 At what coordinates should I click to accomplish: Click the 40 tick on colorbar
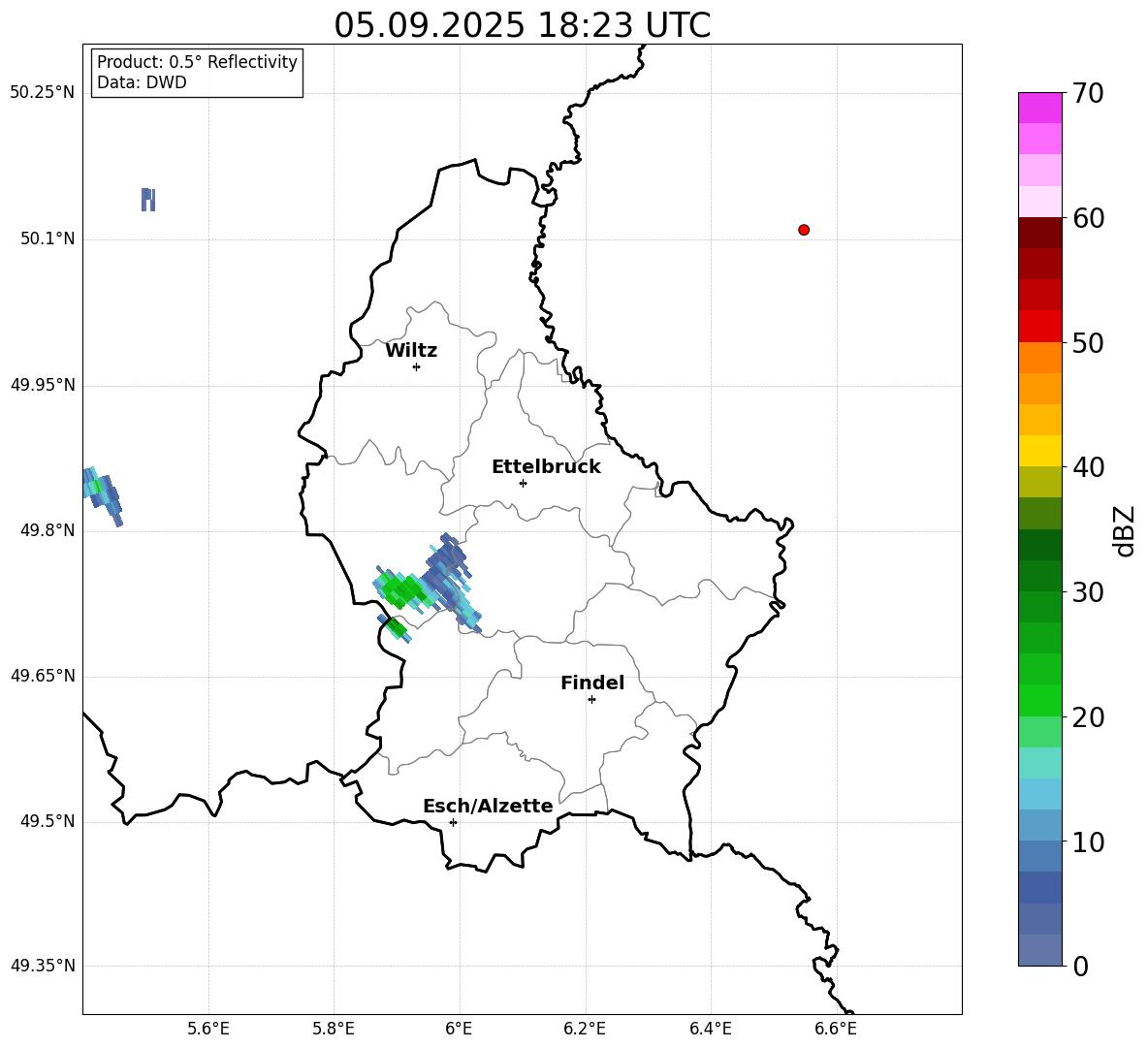click(1089, 467)
